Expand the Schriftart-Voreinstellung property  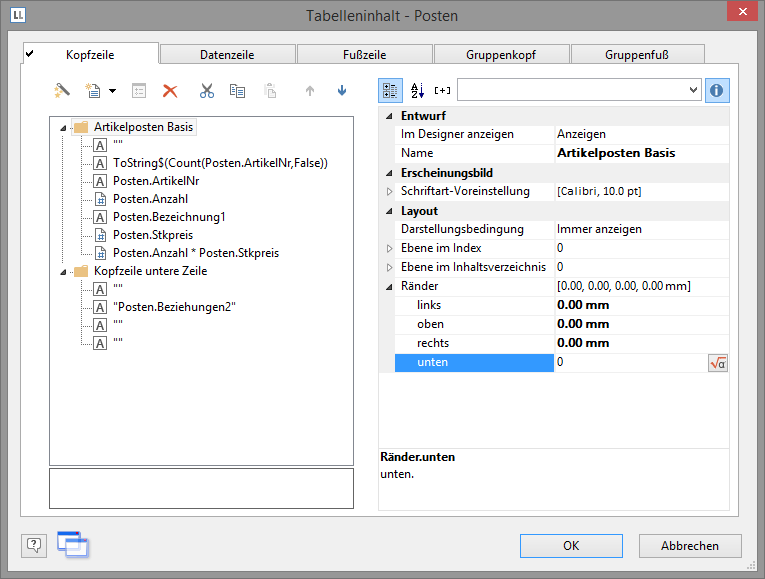pyautogui.click(x=390, y=191)
